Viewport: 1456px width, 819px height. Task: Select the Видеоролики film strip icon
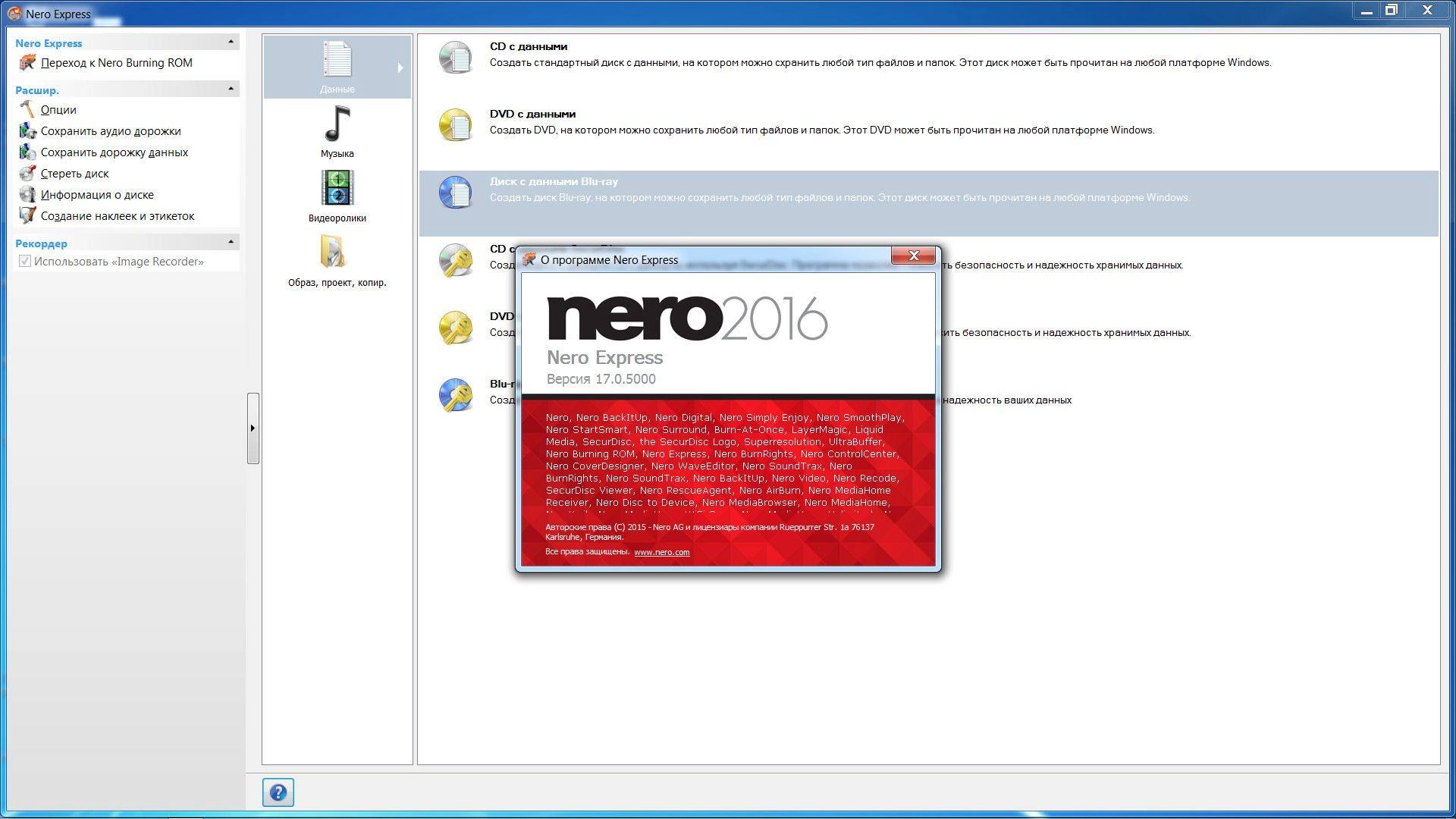[x=337, y=187]
